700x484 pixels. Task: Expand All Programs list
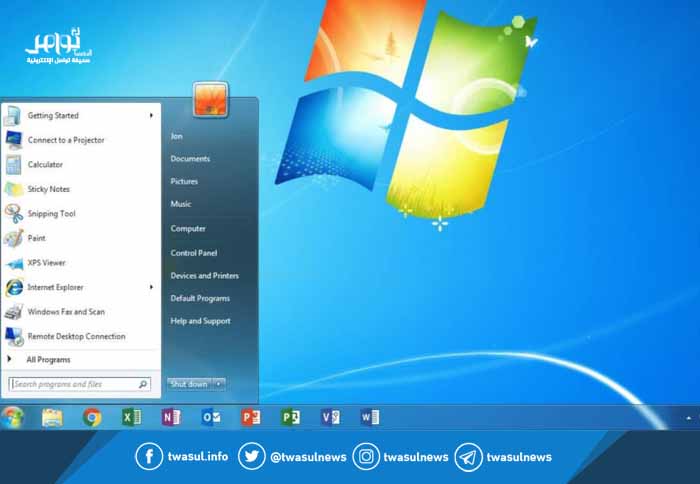(x=48, y=359)
